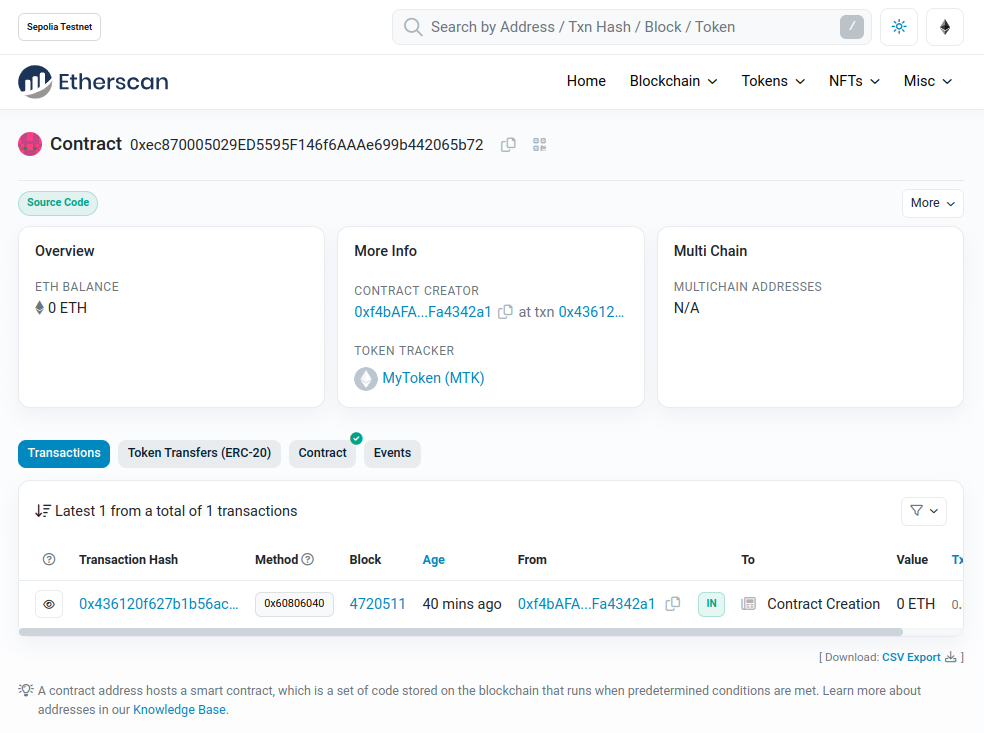Copy the contract address

point(508,145)
